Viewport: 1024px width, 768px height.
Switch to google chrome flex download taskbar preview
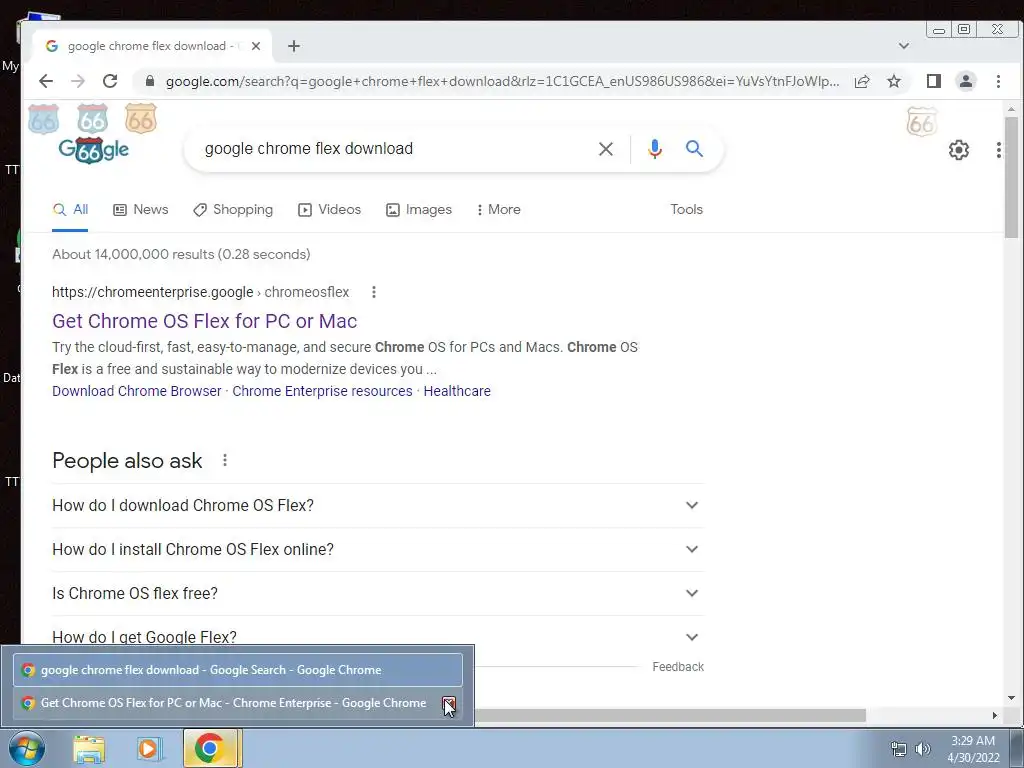pyautogui.click(x=238, y=670)
